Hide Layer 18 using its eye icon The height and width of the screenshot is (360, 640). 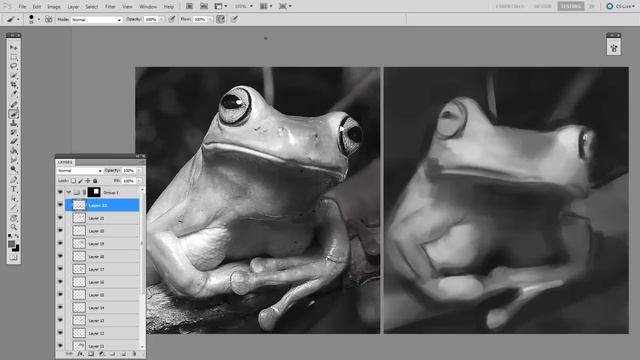(x=60, y=256)
